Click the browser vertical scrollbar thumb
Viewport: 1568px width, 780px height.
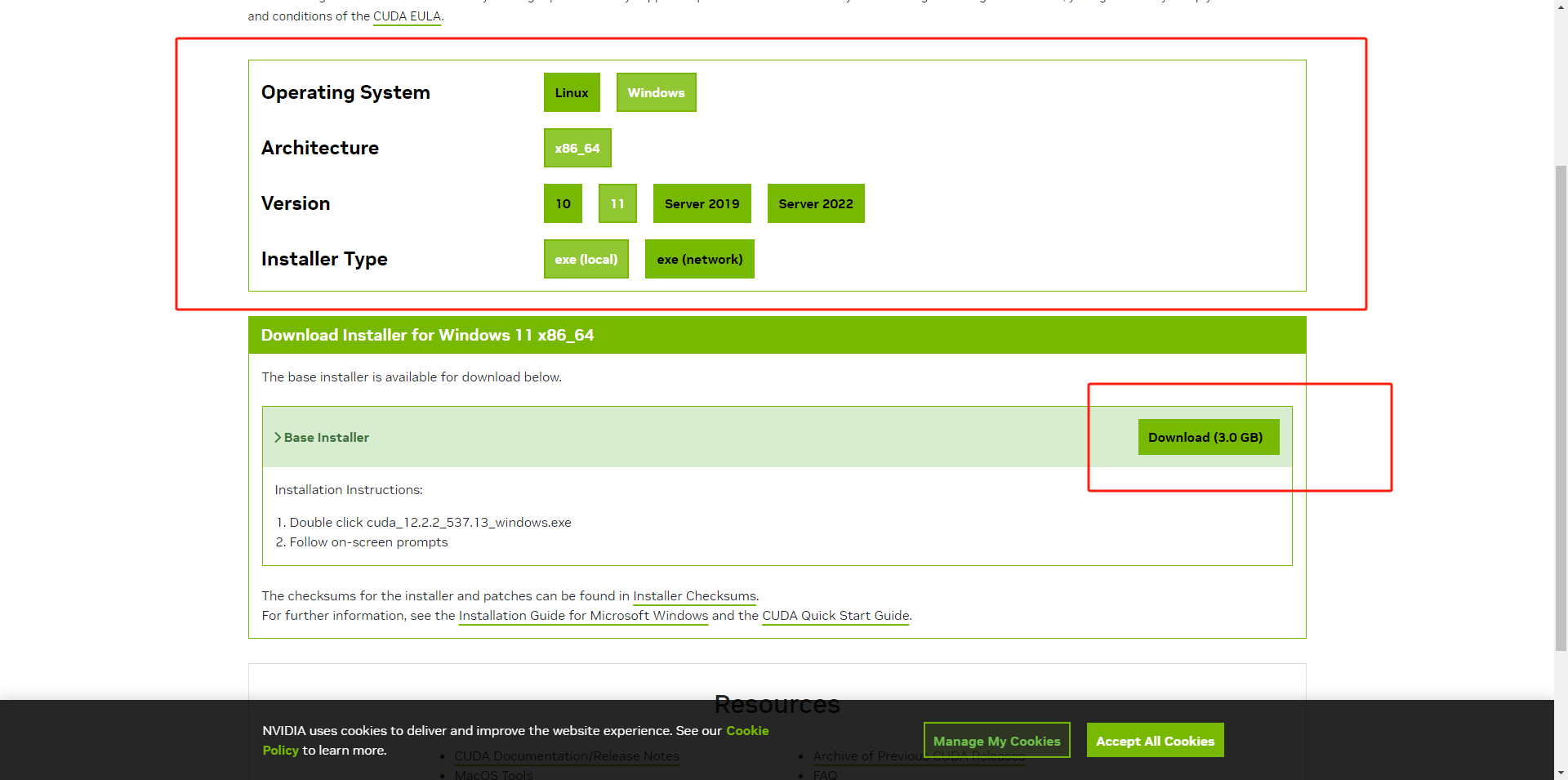click(1561, 408)
